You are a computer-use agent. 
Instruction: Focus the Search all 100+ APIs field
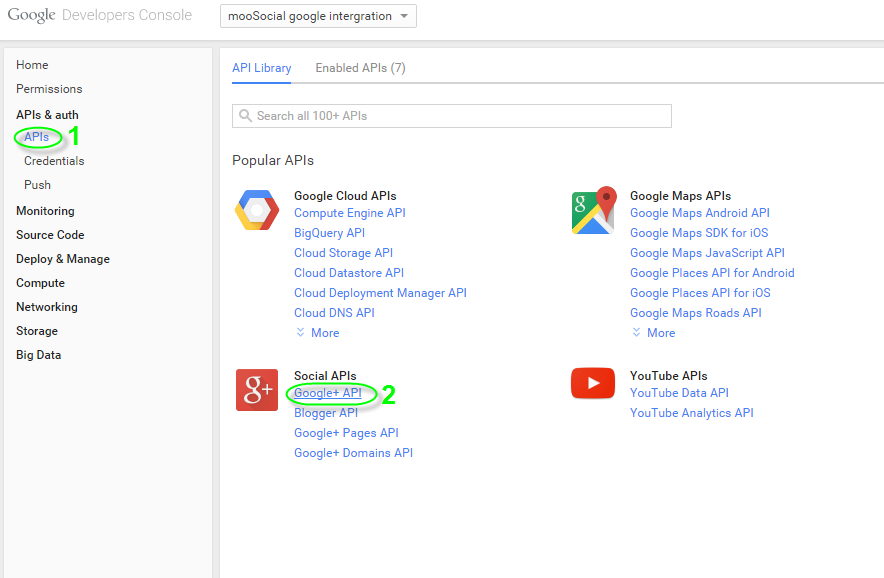point(452,116)
